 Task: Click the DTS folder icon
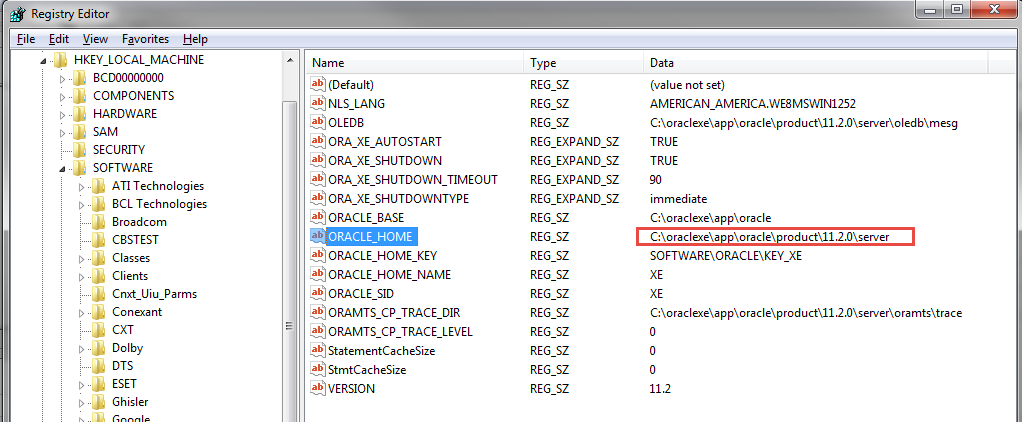point(98,366)
